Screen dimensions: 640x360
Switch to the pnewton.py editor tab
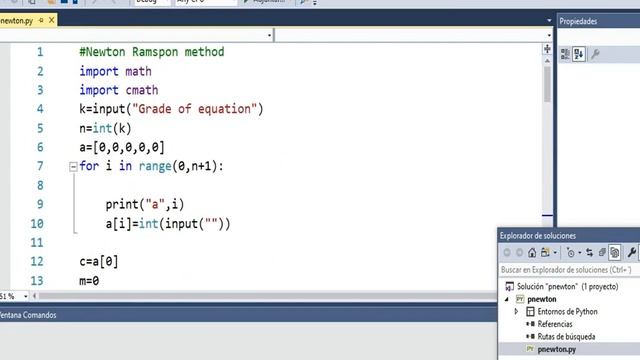coord(16,20)
